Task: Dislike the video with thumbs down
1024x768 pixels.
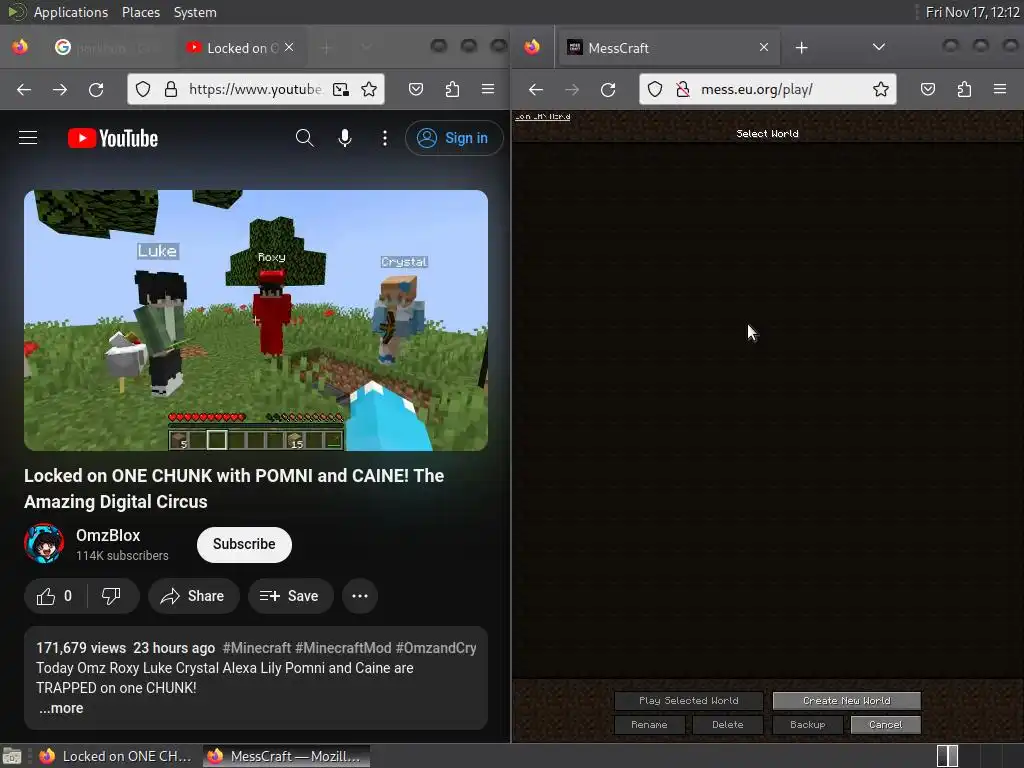Action: click(112, 596)
